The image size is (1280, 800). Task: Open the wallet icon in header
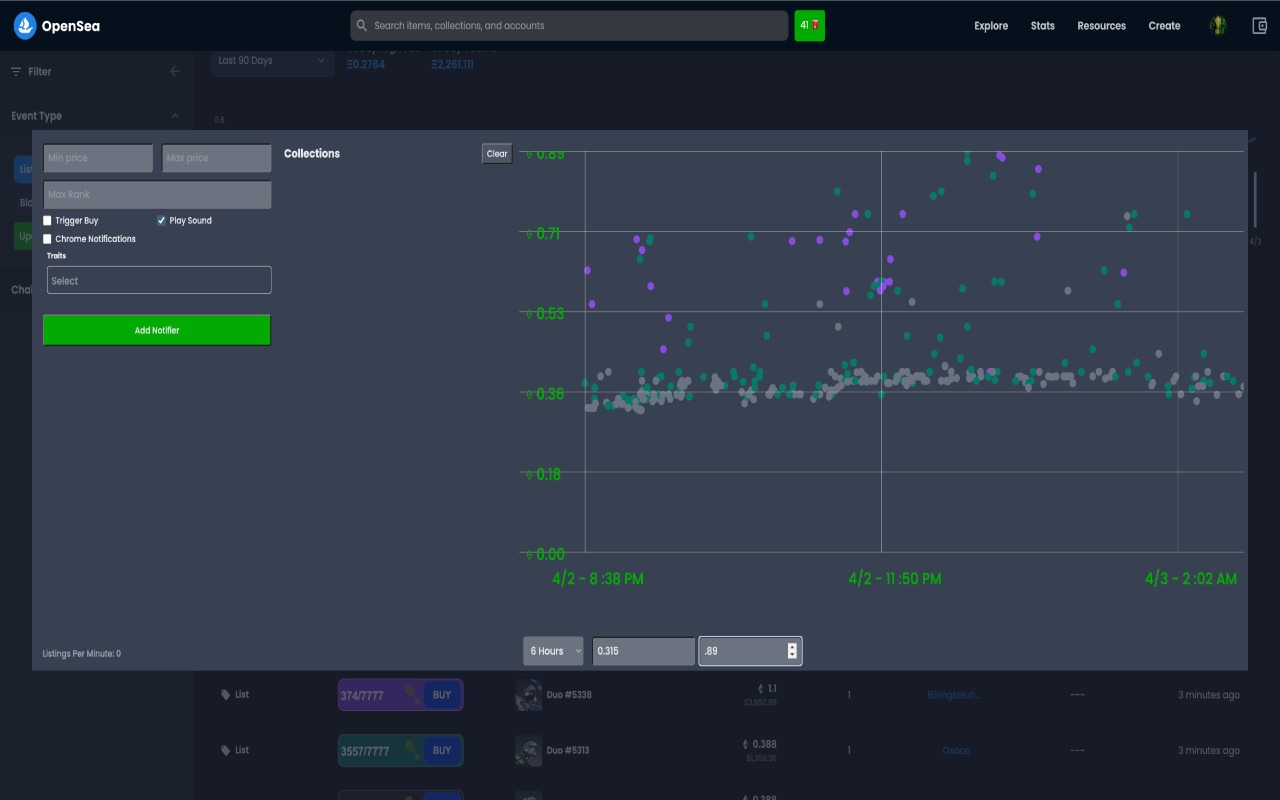click(x=1260, y=26)
